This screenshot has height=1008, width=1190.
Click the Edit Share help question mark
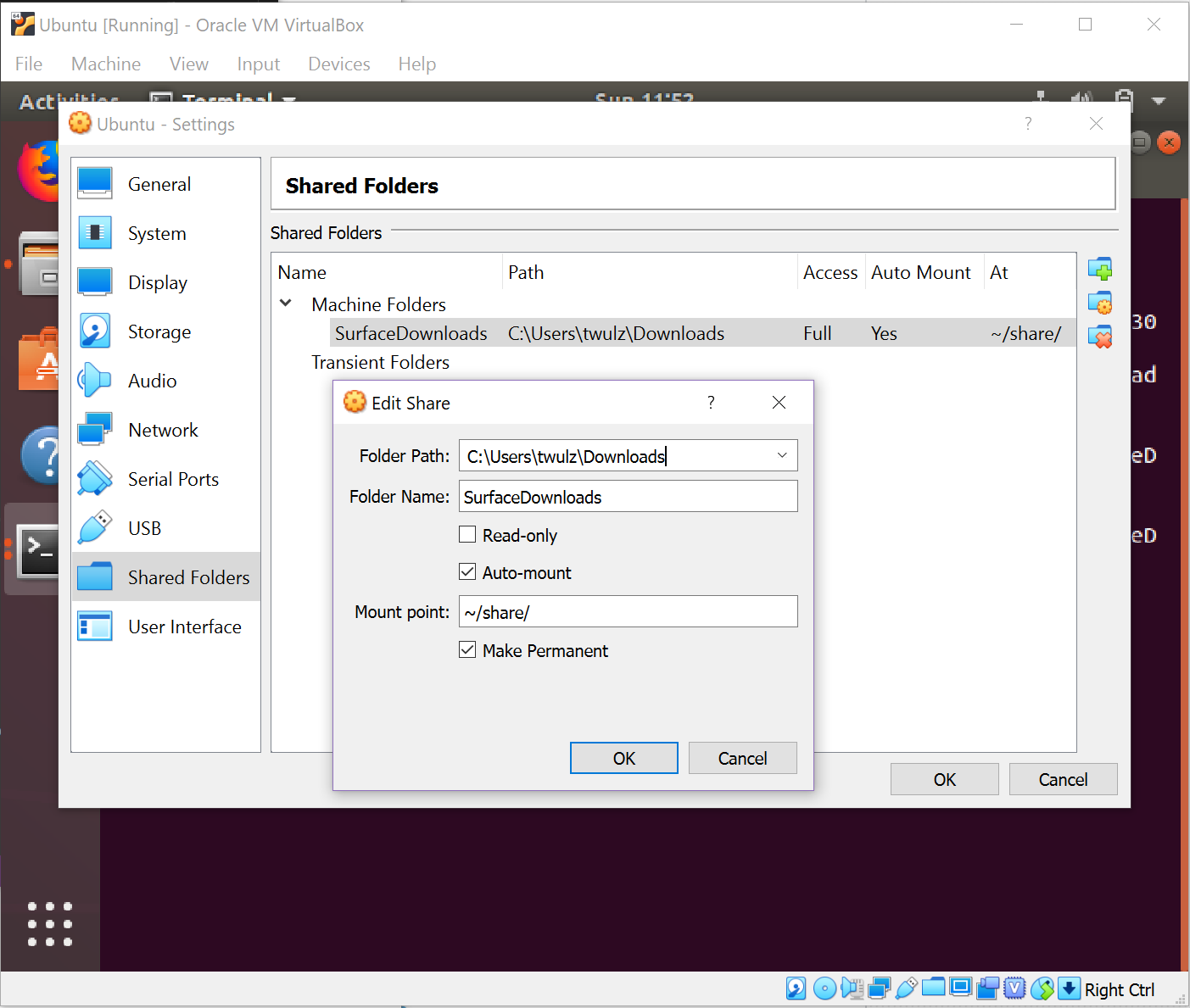[x=711, y=402]
